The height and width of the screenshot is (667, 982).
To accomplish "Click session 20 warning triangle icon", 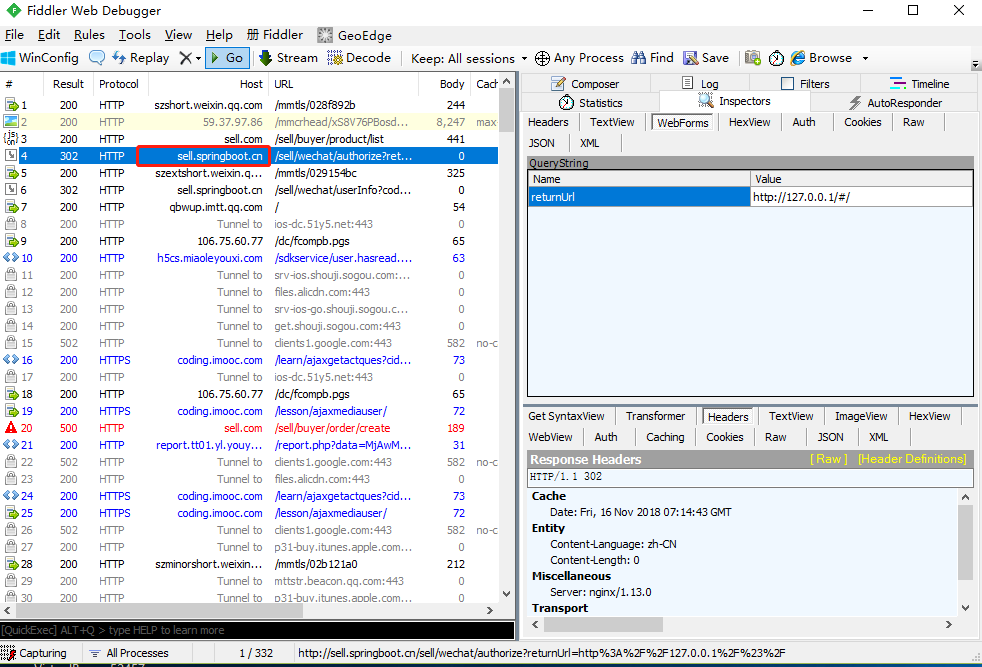I will coord(11,428).
